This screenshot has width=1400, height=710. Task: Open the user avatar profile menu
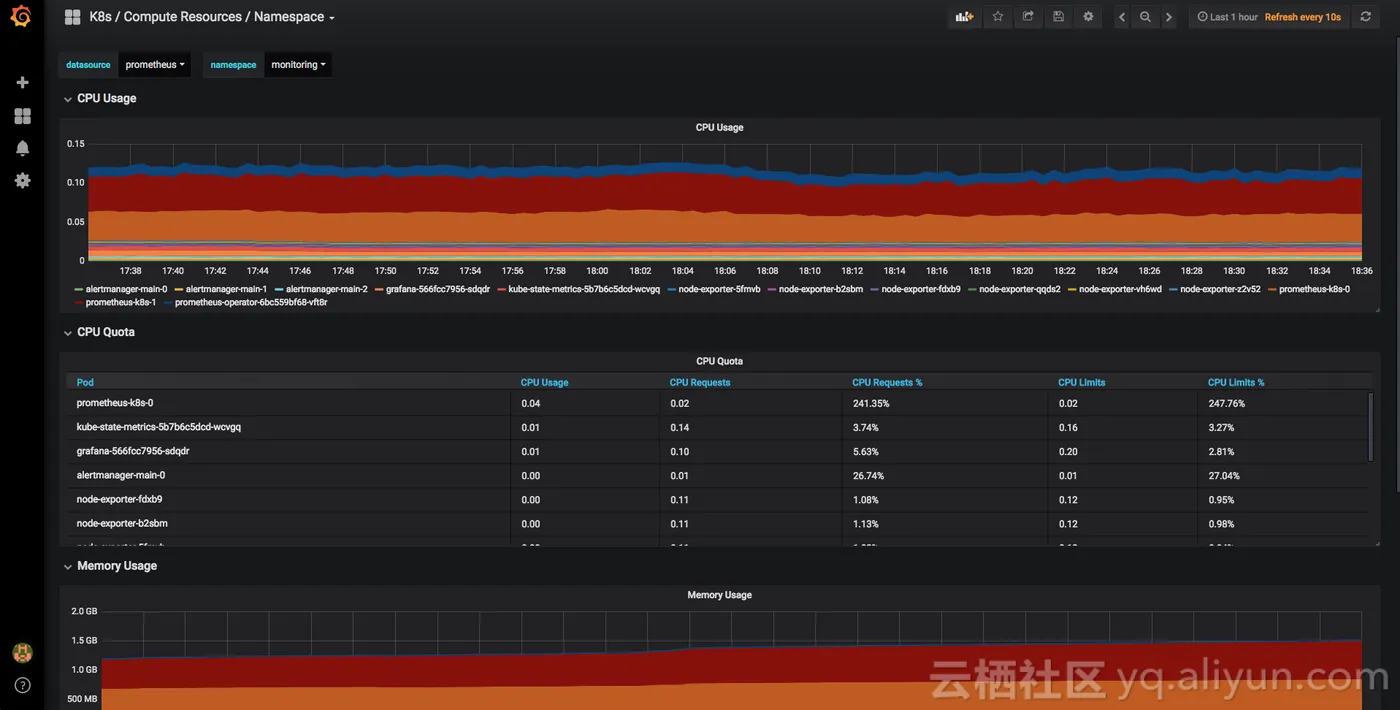pyautogui.click(x=22, y=653)
